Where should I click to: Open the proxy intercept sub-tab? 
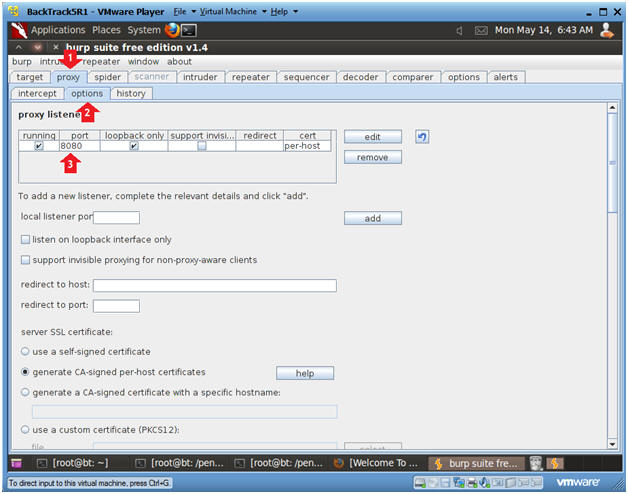coord(37,93)
